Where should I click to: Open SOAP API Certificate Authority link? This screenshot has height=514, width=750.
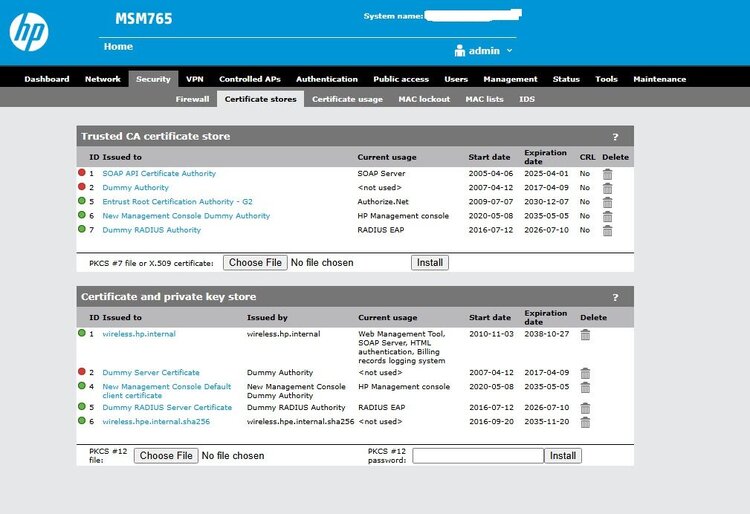[x=159, y=174]
